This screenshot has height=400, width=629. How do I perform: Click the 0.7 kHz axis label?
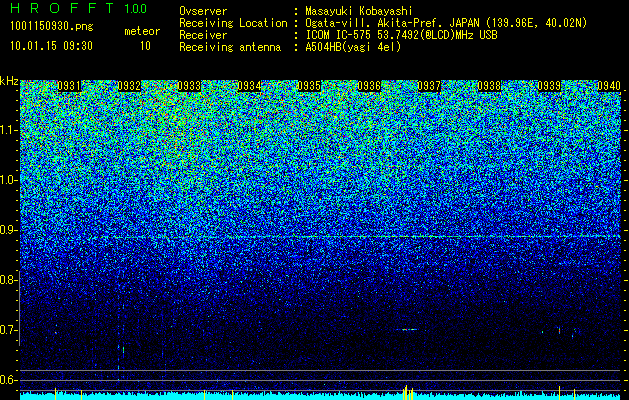(9, 330)
